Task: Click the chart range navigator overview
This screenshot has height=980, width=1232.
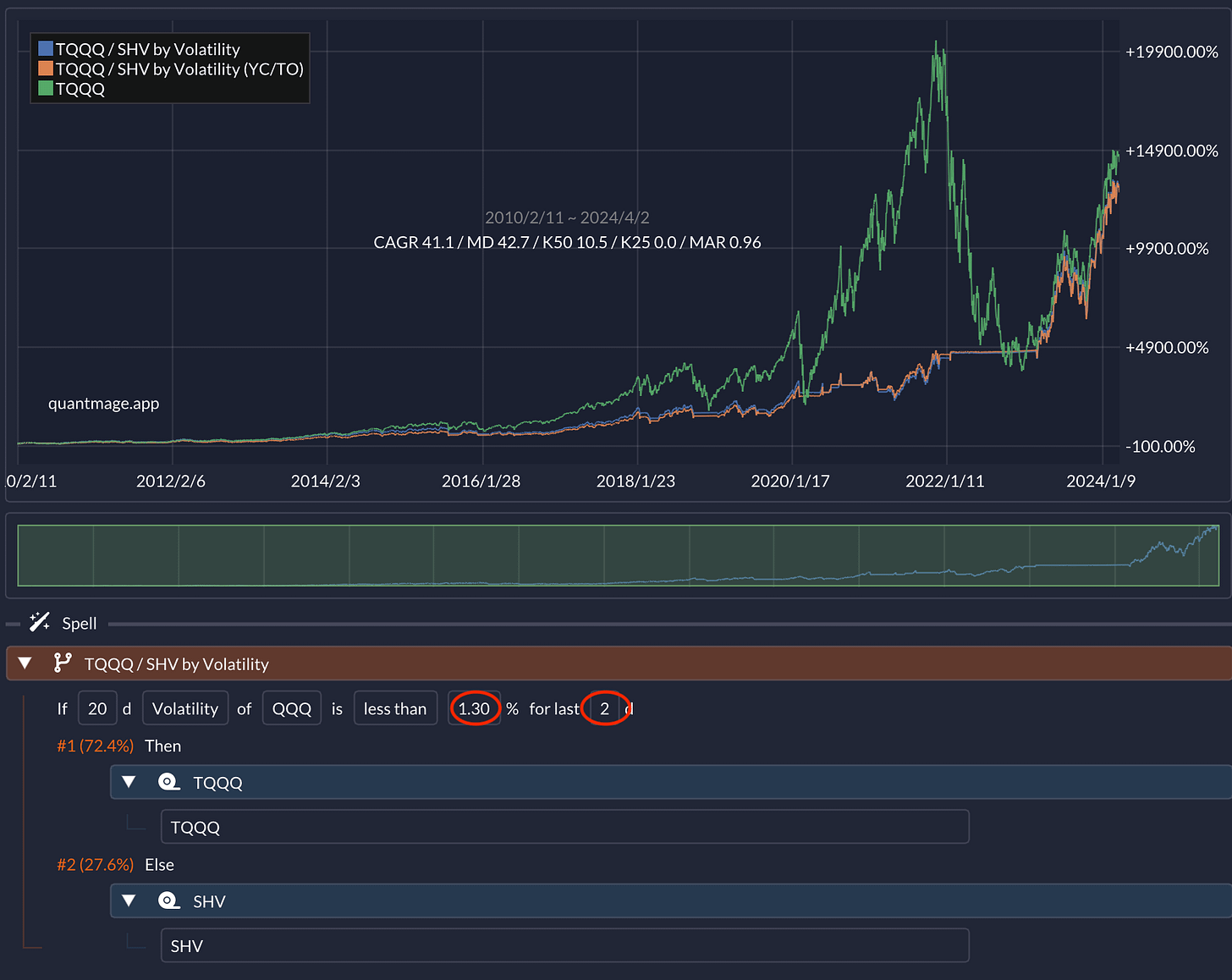Action: click(619, 555)
